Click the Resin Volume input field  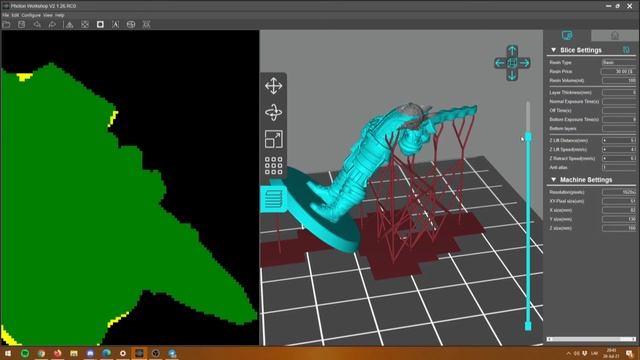tap(619, 80)
